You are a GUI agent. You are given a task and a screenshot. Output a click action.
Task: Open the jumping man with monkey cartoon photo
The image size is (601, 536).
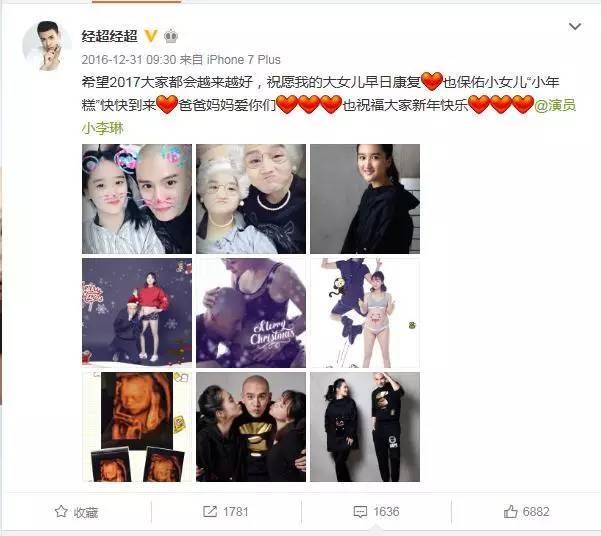click(x=365, y=313)
